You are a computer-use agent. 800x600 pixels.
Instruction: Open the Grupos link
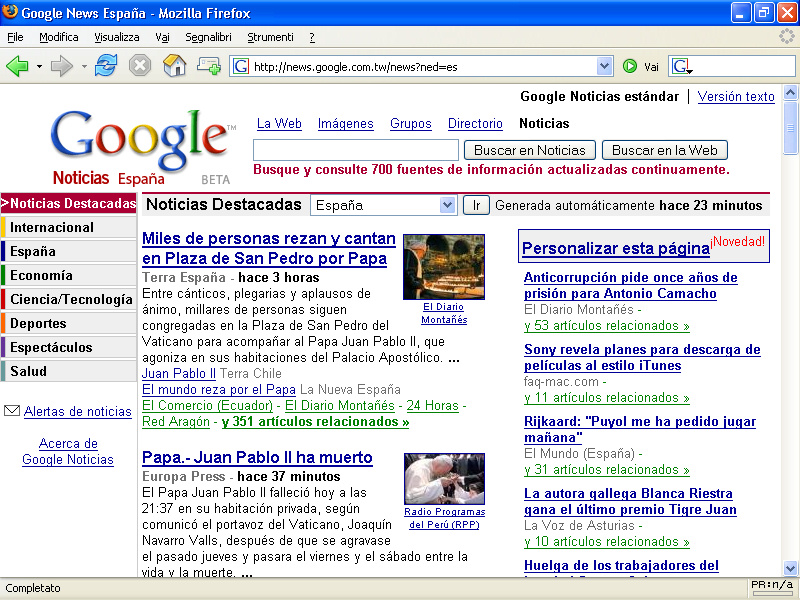pos(411,123)
